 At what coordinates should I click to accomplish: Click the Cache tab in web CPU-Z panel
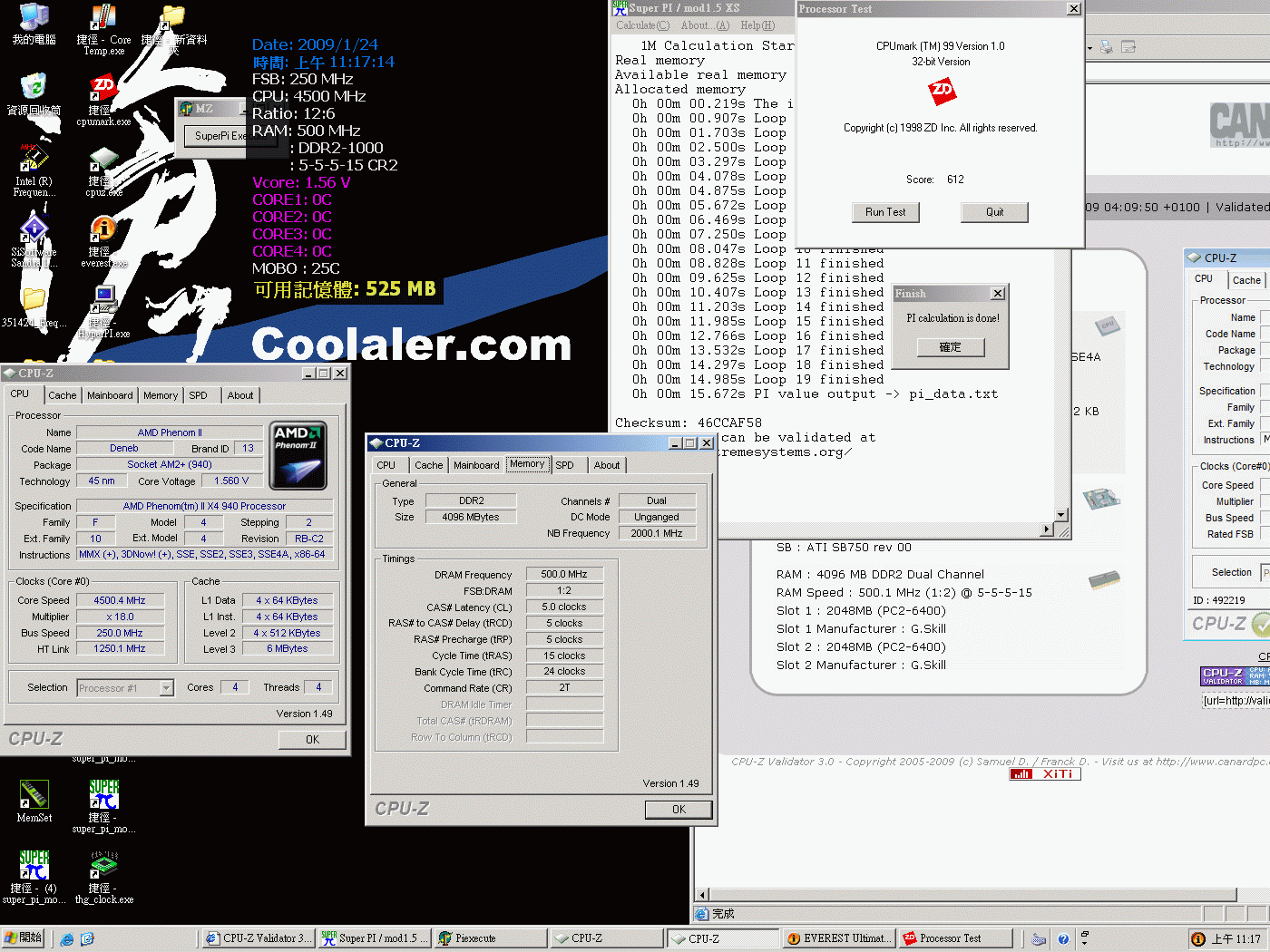coord(1246,280)
